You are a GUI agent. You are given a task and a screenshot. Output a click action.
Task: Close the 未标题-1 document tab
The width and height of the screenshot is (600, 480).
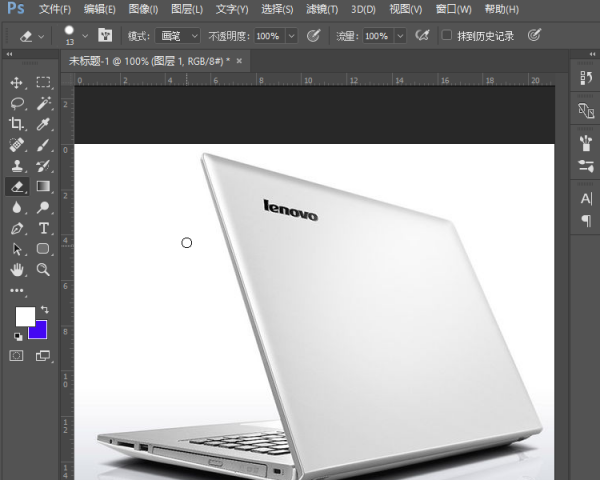pos(239,61)
